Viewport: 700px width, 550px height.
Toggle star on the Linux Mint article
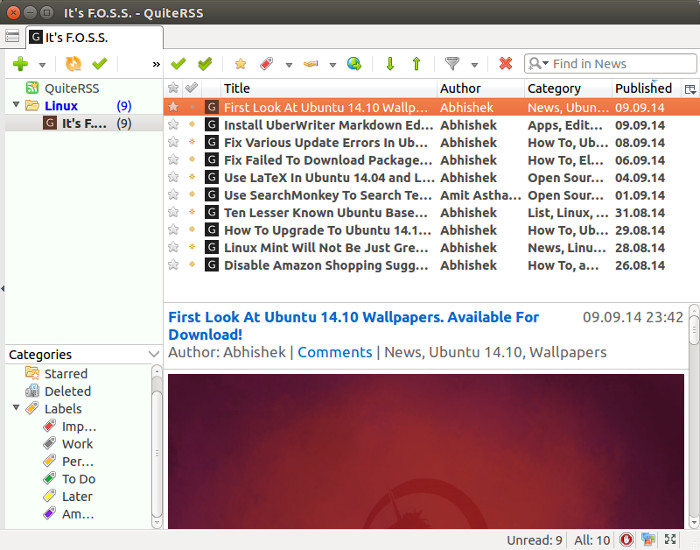(x=173, y=248)
